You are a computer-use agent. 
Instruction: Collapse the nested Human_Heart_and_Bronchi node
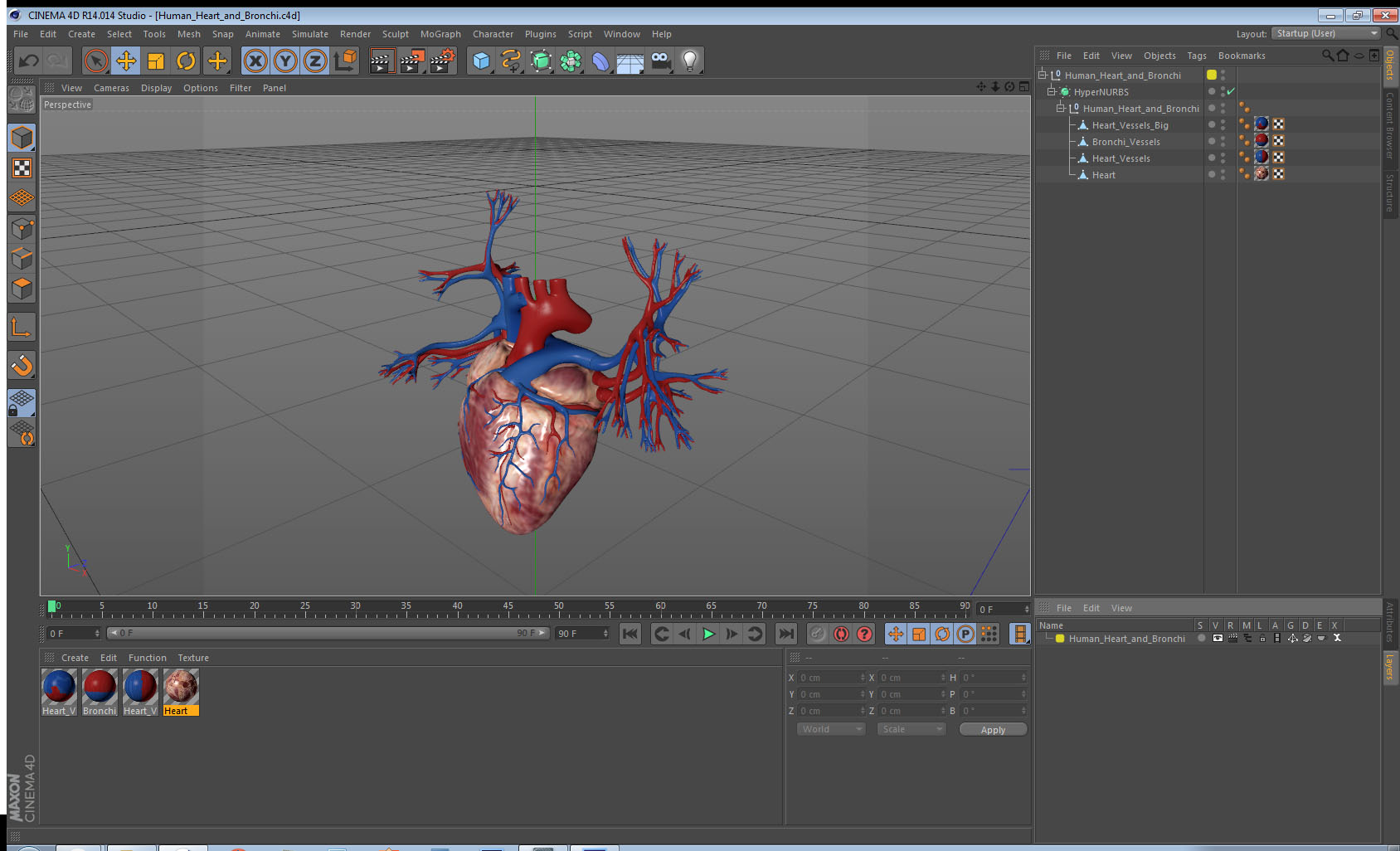click(x=1060, y=108)
